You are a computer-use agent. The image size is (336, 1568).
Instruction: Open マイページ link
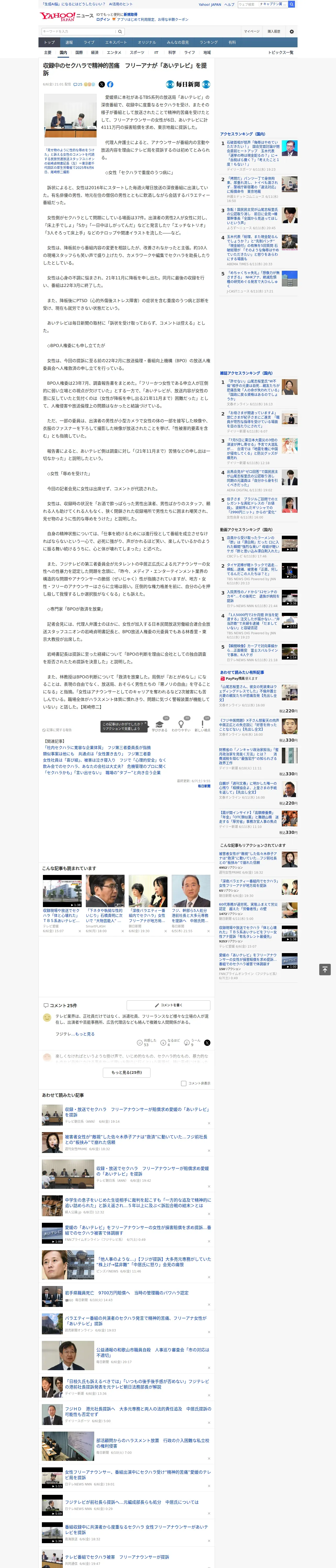(252, 32)
